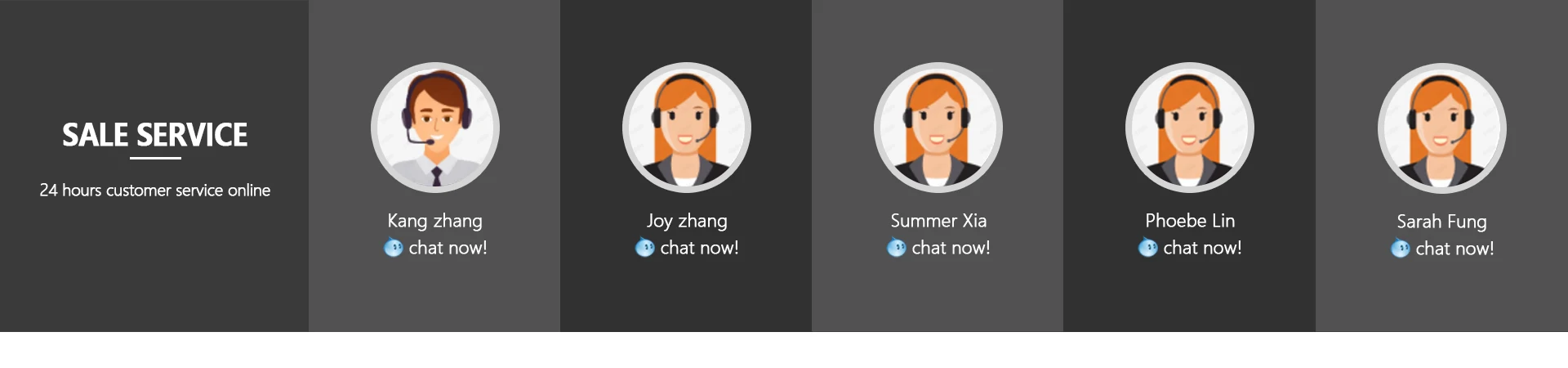Click chat bubble icon under Sarah Fung
Screen dimensions: 1568x368
[x=1401, y=248]
